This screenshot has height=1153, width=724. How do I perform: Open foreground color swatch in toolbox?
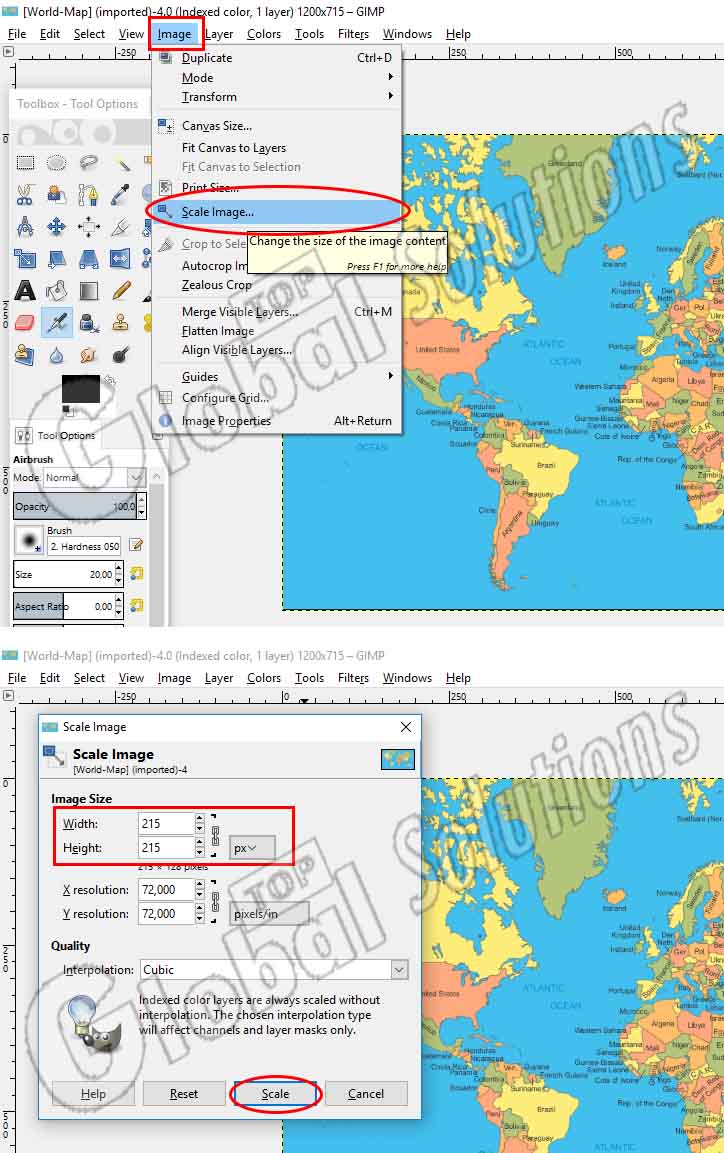coord(81,388)
